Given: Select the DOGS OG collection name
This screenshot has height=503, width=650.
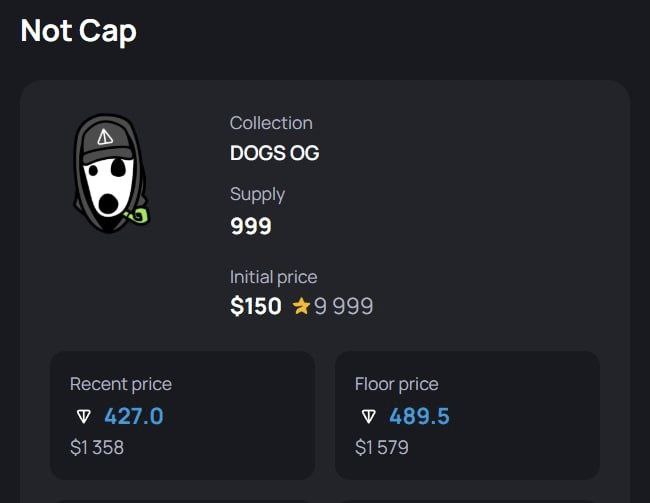Looking at the screenshot, I should point(274,153).
